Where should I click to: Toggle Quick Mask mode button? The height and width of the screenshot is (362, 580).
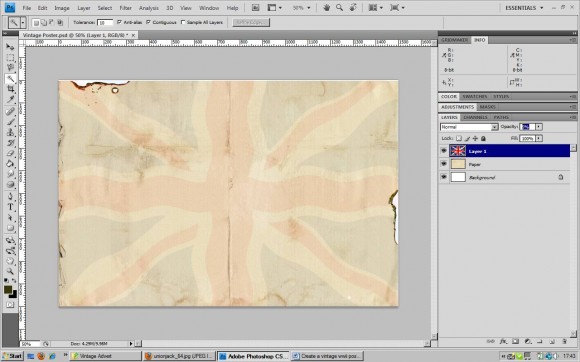click(x=10, y=305)
